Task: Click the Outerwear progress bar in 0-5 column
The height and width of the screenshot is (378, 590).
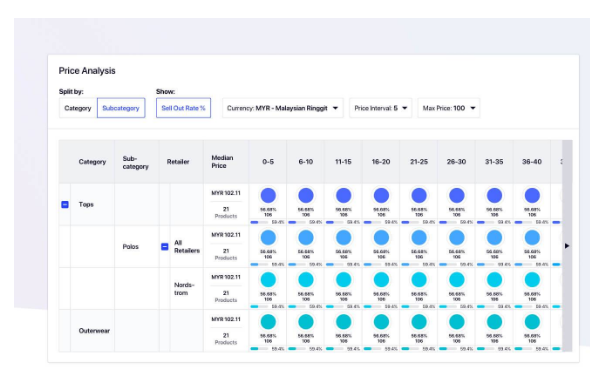Action: pyautogui.click(x=259, y=349)
